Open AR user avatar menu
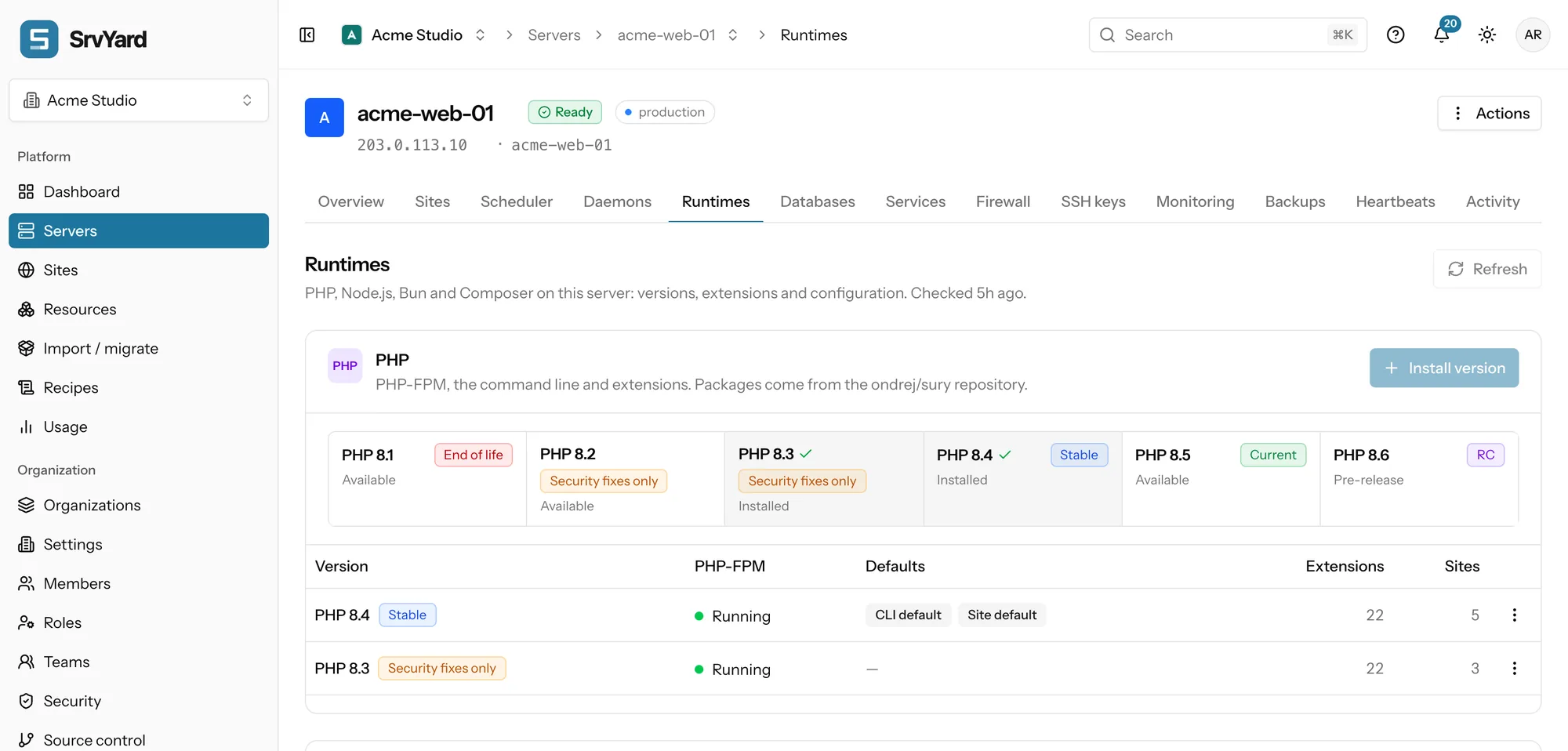This screenshot has height=751, width=1568. [x=1533, y=34]
